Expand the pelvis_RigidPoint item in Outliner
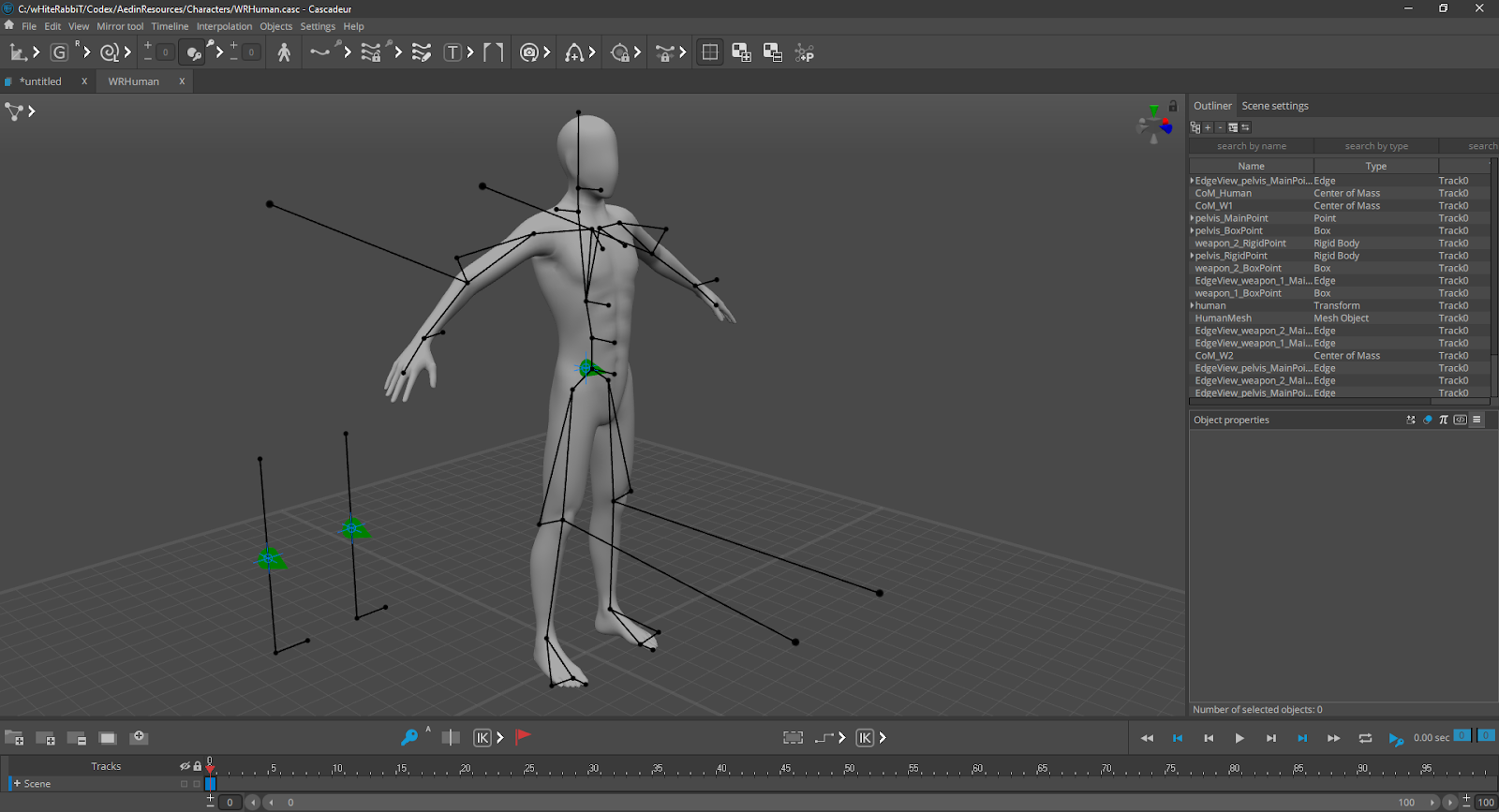 pyautogui.click(x=1192, y=256)
